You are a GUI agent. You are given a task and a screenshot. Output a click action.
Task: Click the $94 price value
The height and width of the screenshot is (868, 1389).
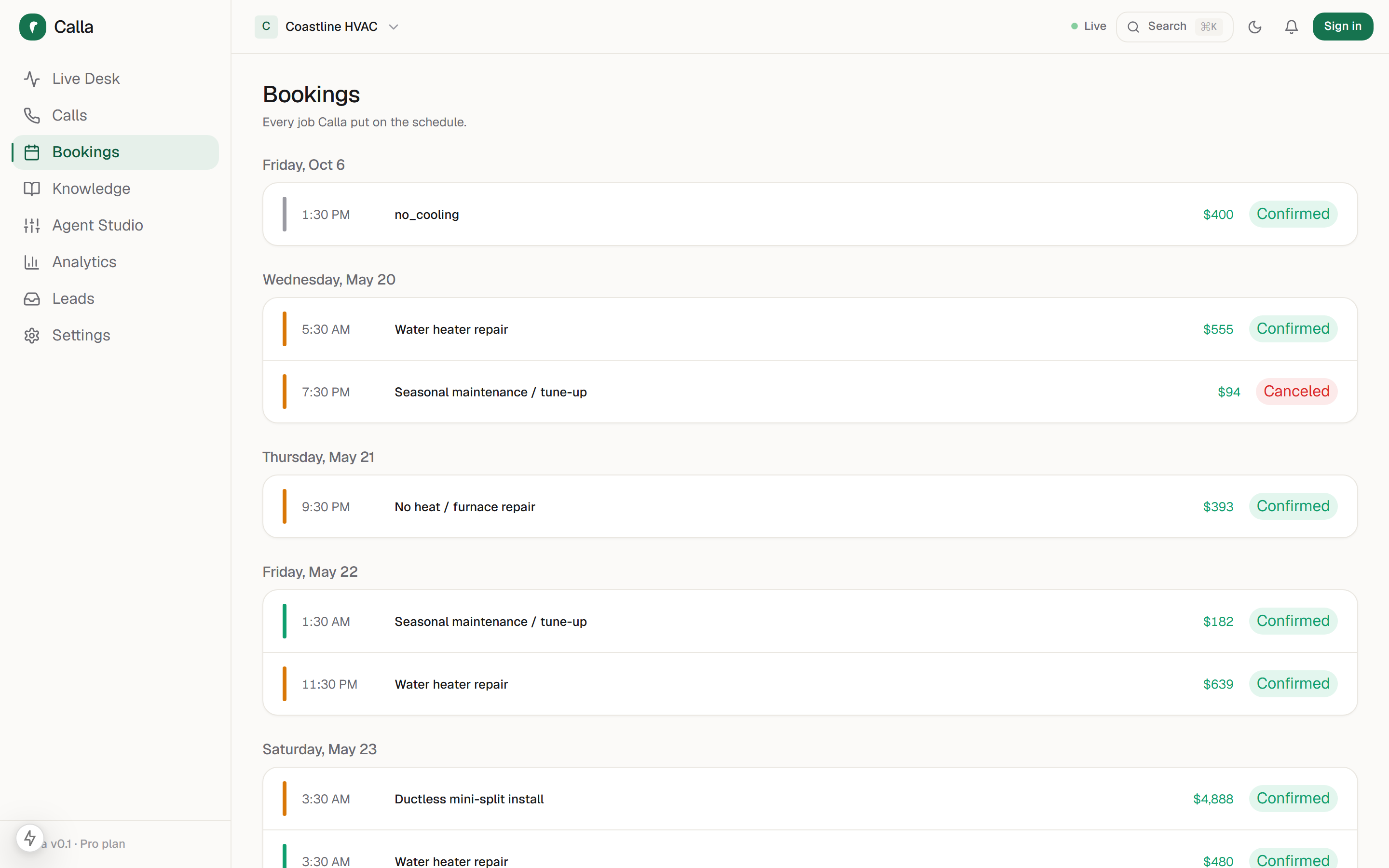click(1229, 392)
